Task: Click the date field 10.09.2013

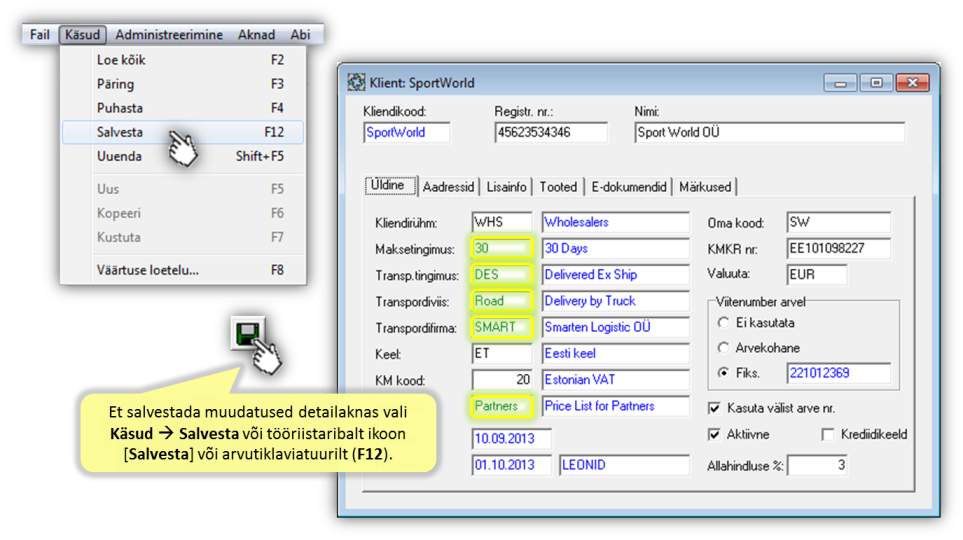Action: click(512, 439)
